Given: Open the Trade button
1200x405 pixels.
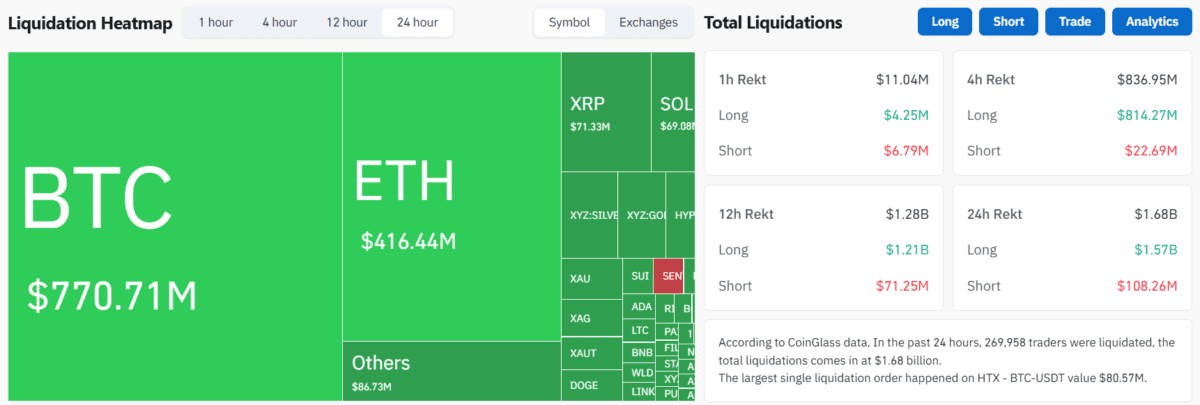Looking at the screenshot, I should (1074, 22).
